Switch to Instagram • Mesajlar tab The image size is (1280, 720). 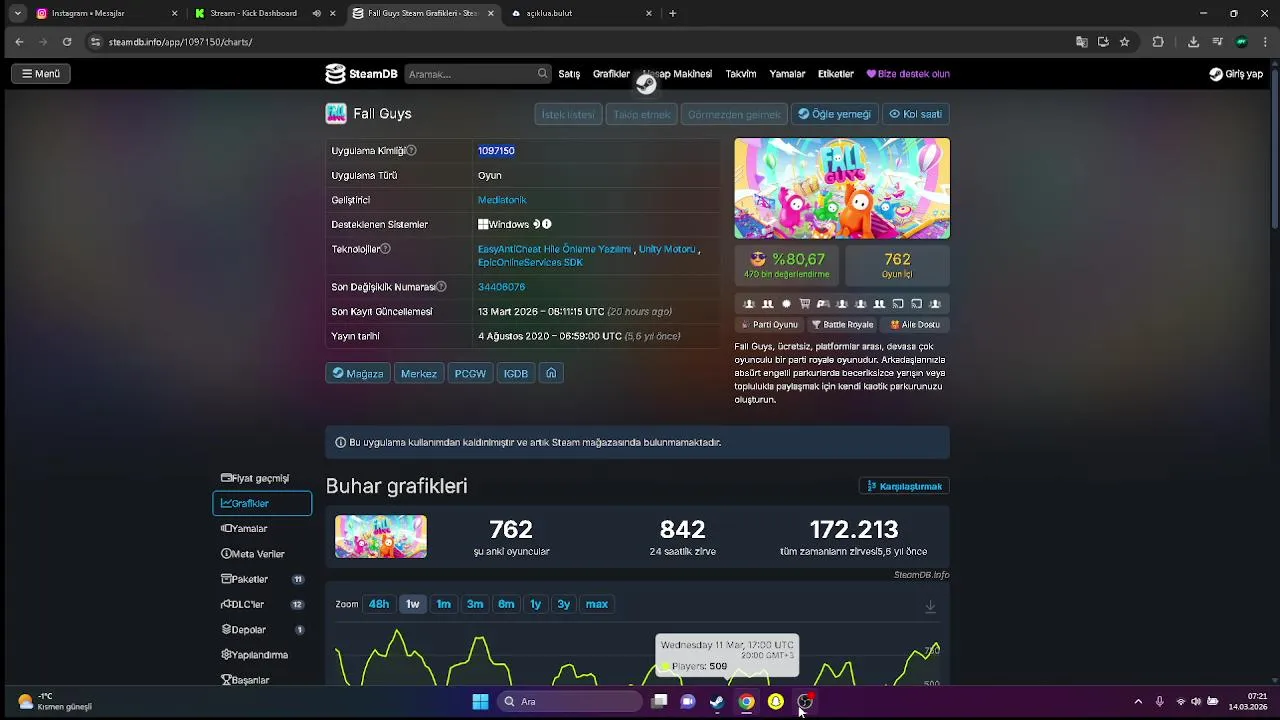coord(105,13)
